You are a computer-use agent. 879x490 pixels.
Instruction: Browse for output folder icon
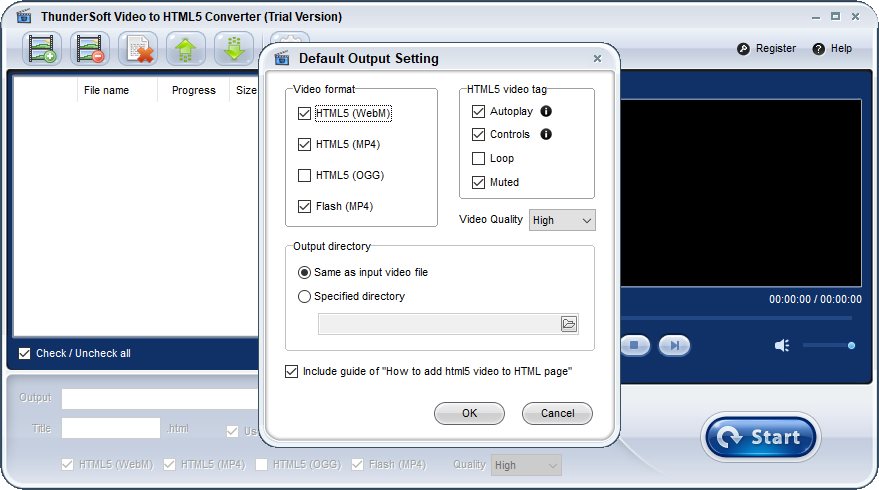(x=569, y=323)
